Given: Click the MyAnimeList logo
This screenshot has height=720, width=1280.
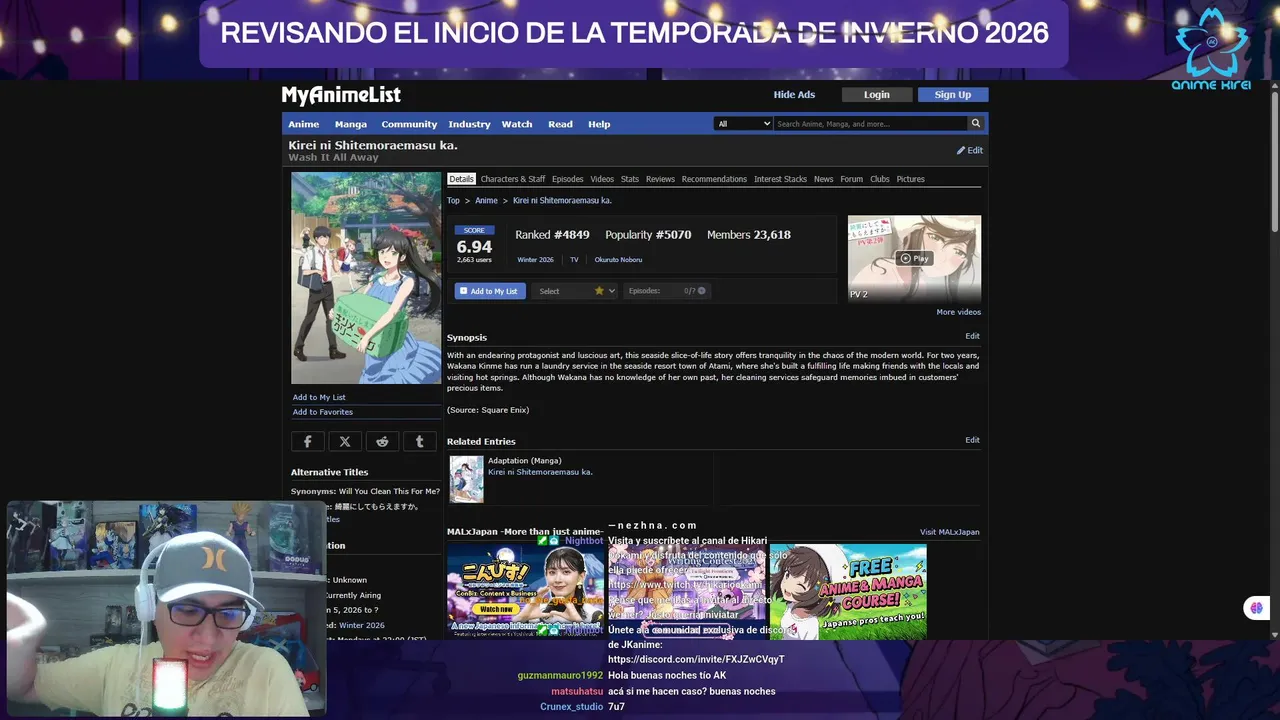Looking at the screenshot, I should point(341,95).
